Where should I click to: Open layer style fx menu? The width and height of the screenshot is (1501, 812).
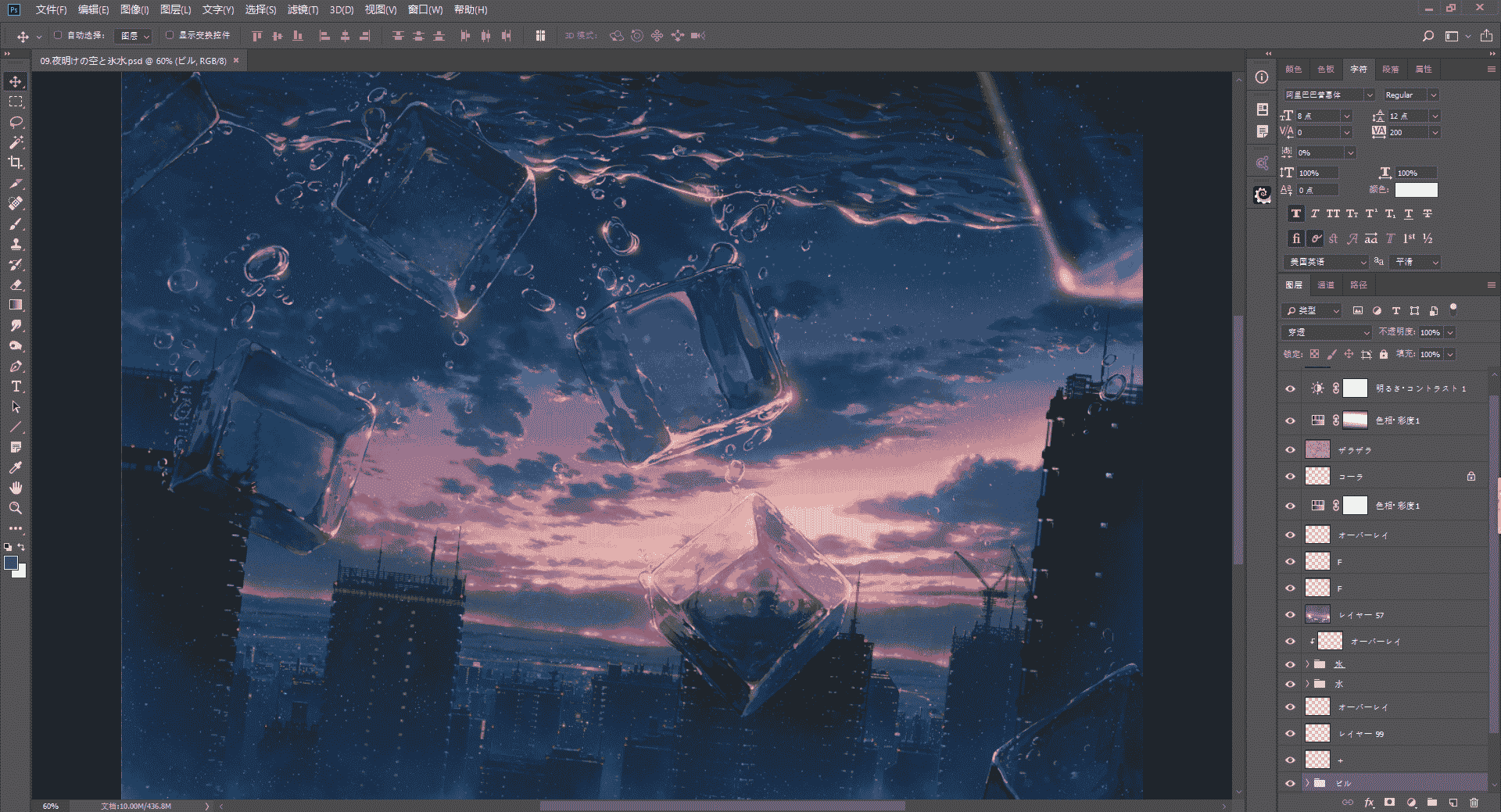click(1369, 803)
